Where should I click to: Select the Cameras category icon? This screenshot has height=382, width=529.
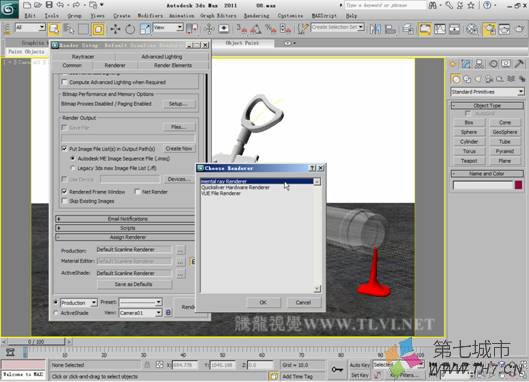click(489, 79)
